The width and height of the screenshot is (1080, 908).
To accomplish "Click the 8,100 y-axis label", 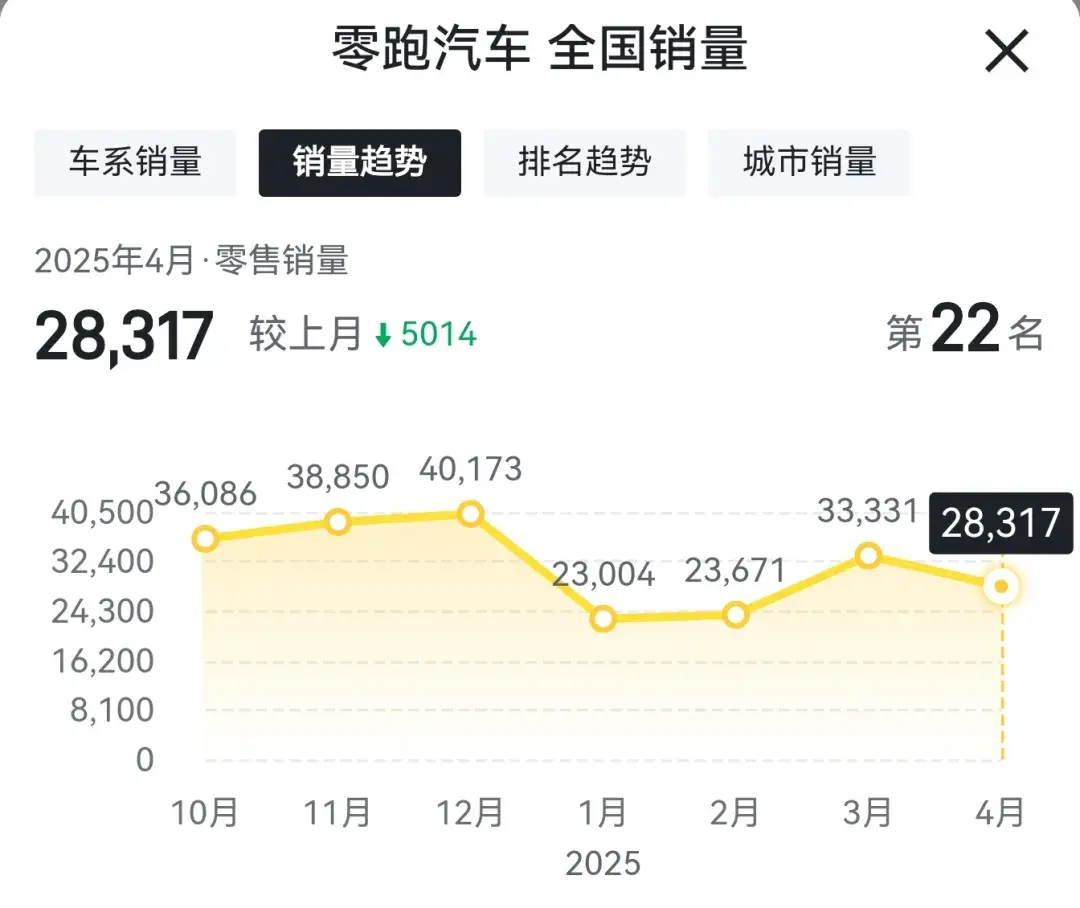I will point(112,710).
